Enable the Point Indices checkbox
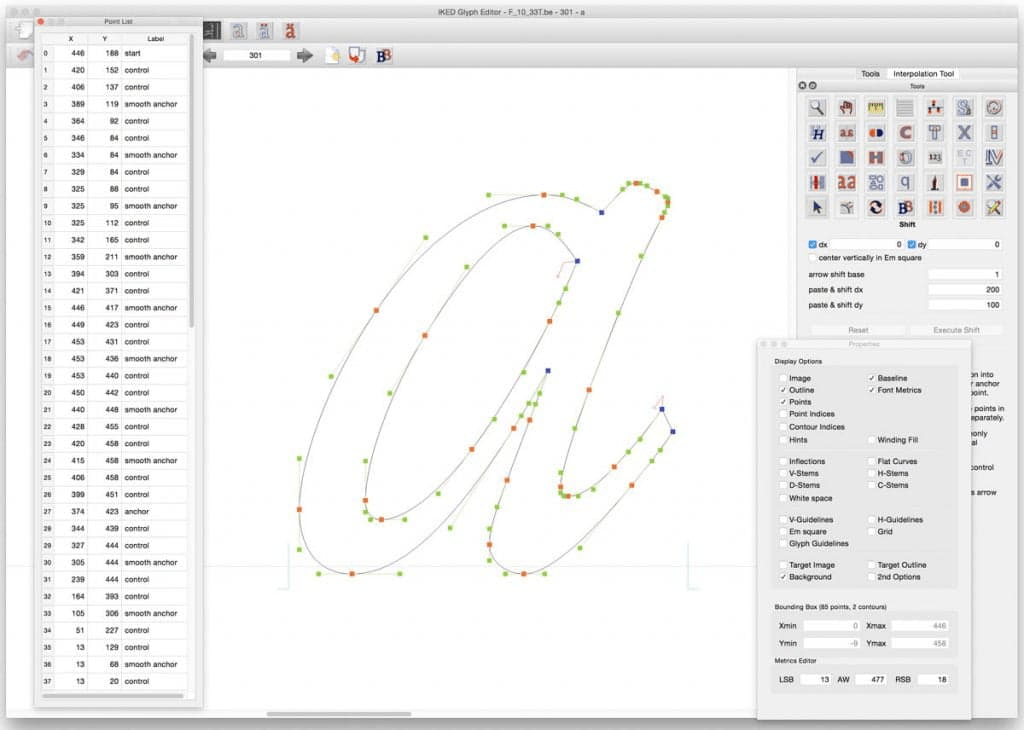This screenshot has width=1024, height=730. pos(782,414)
